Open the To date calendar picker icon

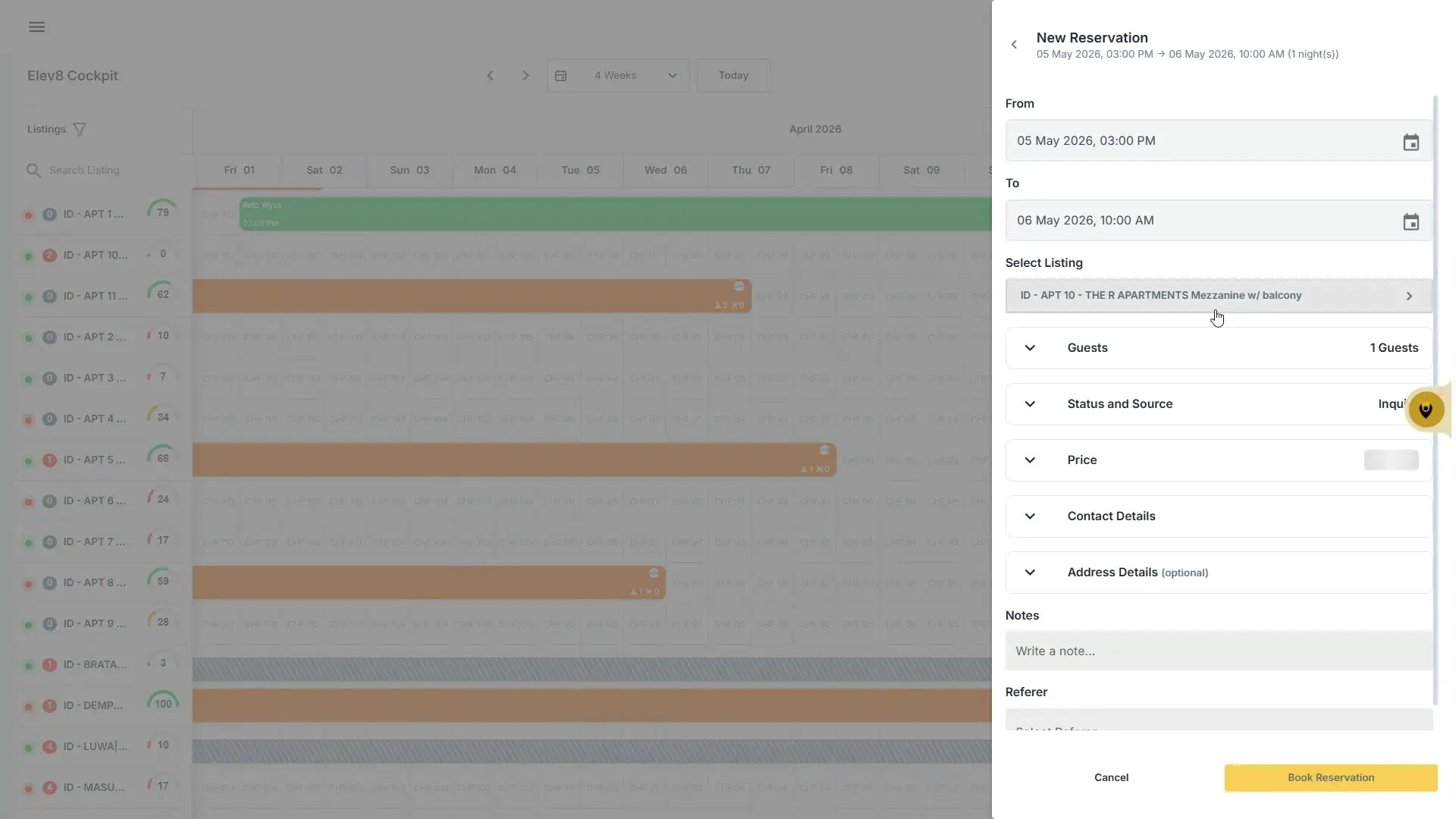1410,221
